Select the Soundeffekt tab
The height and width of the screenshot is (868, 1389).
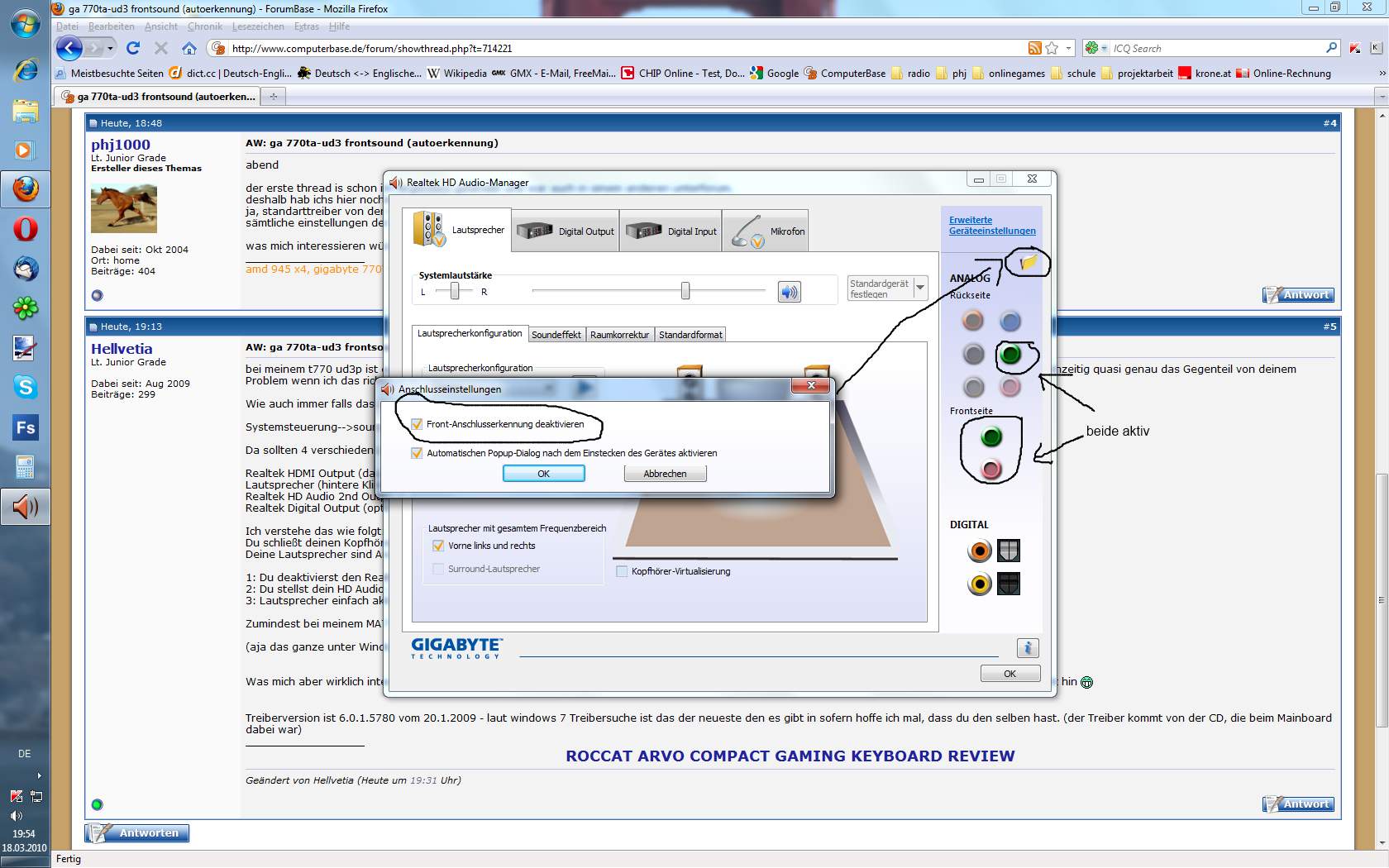556,335
